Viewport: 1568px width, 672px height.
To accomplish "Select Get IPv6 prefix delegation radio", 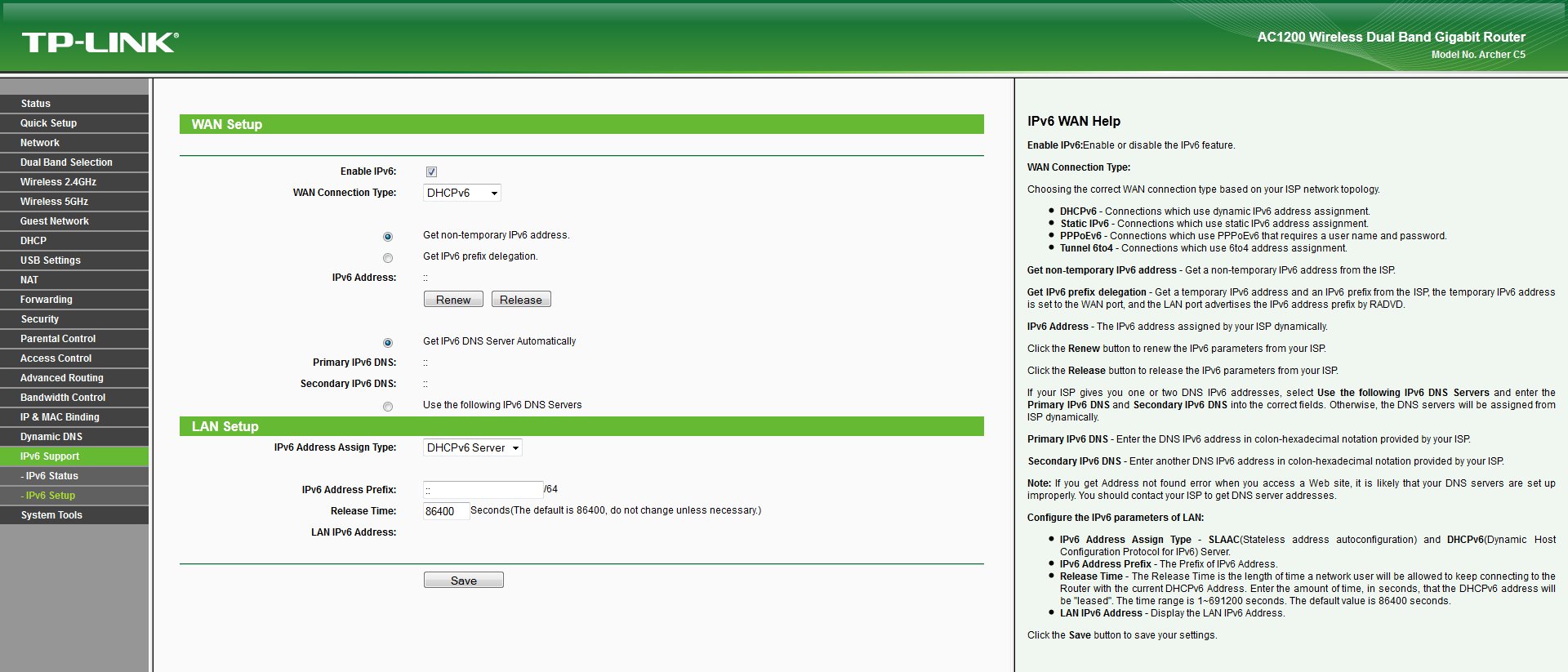I will coord(388,258).
